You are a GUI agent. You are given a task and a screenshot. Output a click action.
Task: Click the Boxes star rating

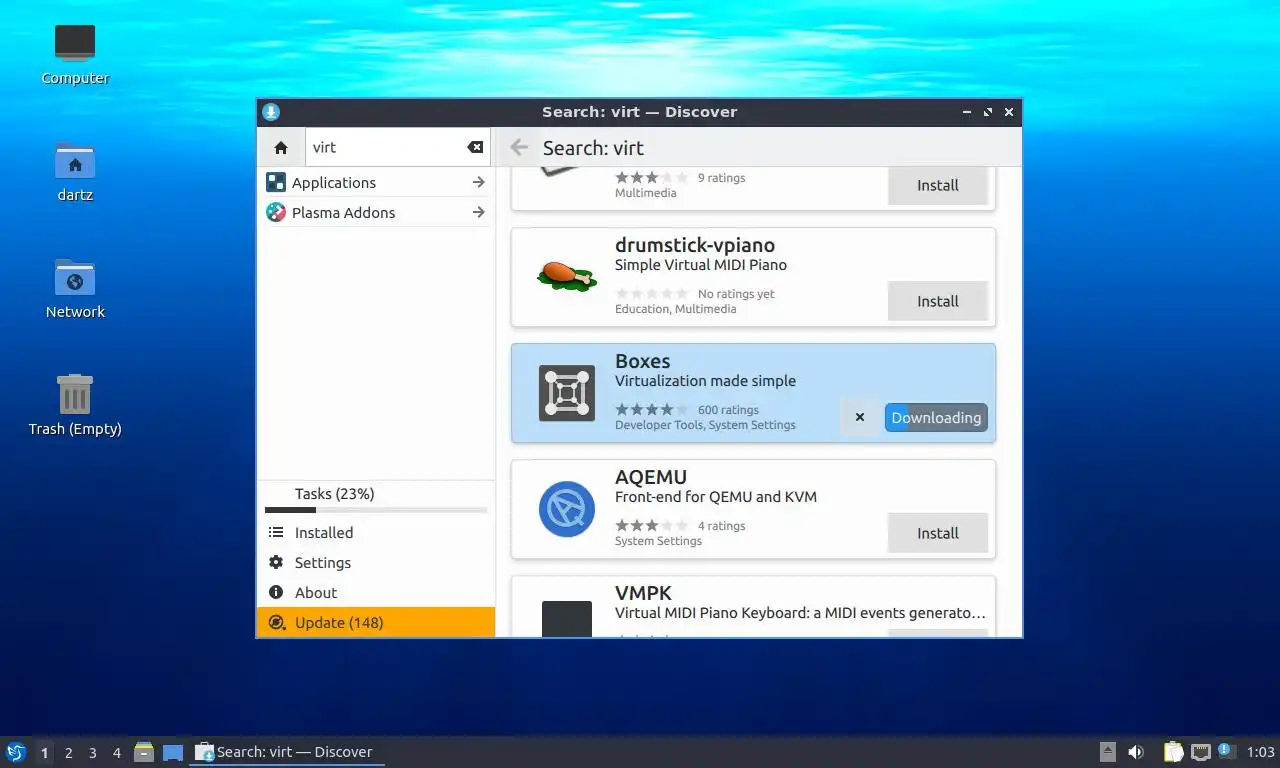(x=652, y=409)
